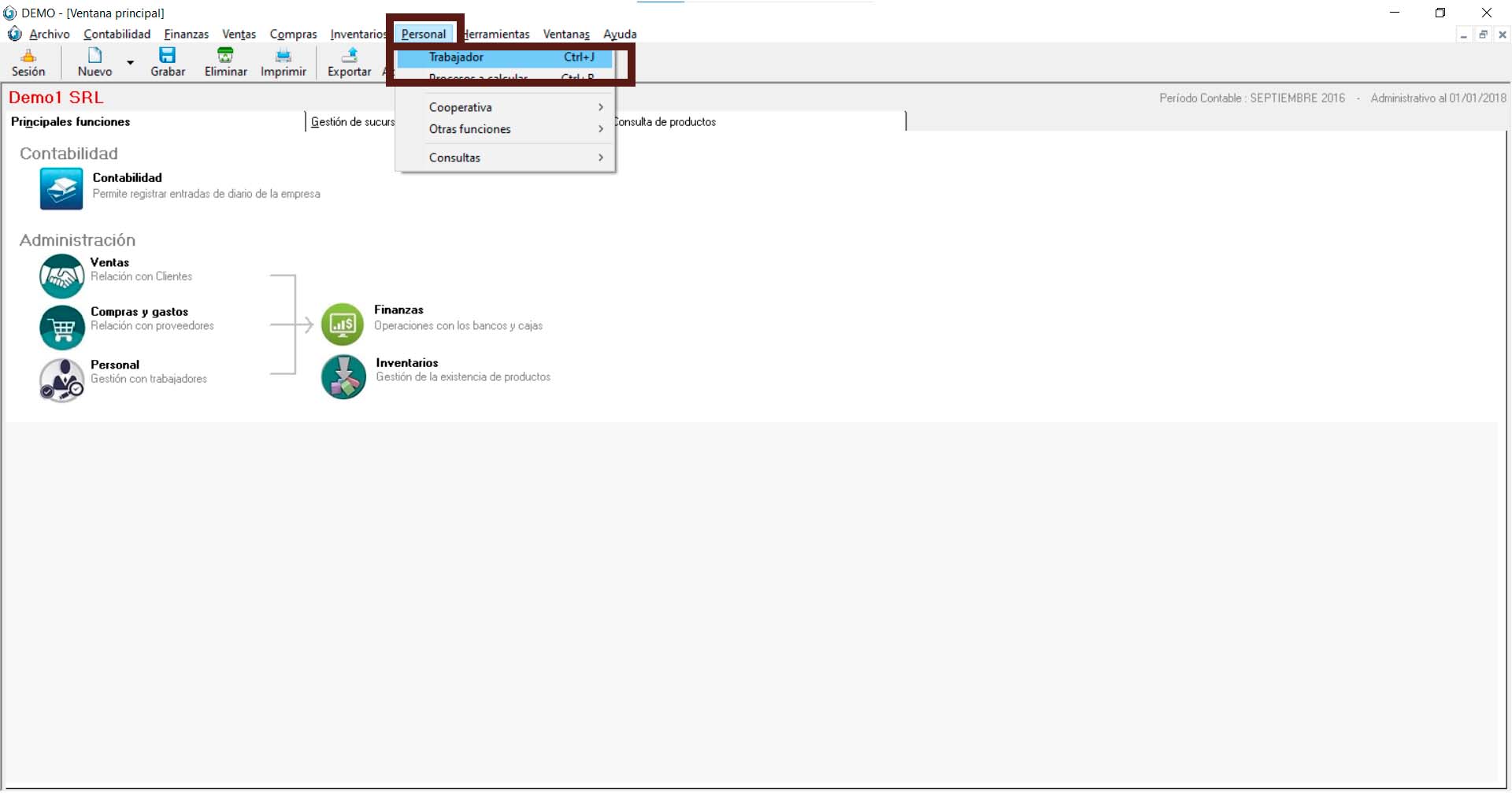The width and height of the screenshot is (1512, 793).
Task: Open the Finanzas module icon
Action: [x=343, y=324]
